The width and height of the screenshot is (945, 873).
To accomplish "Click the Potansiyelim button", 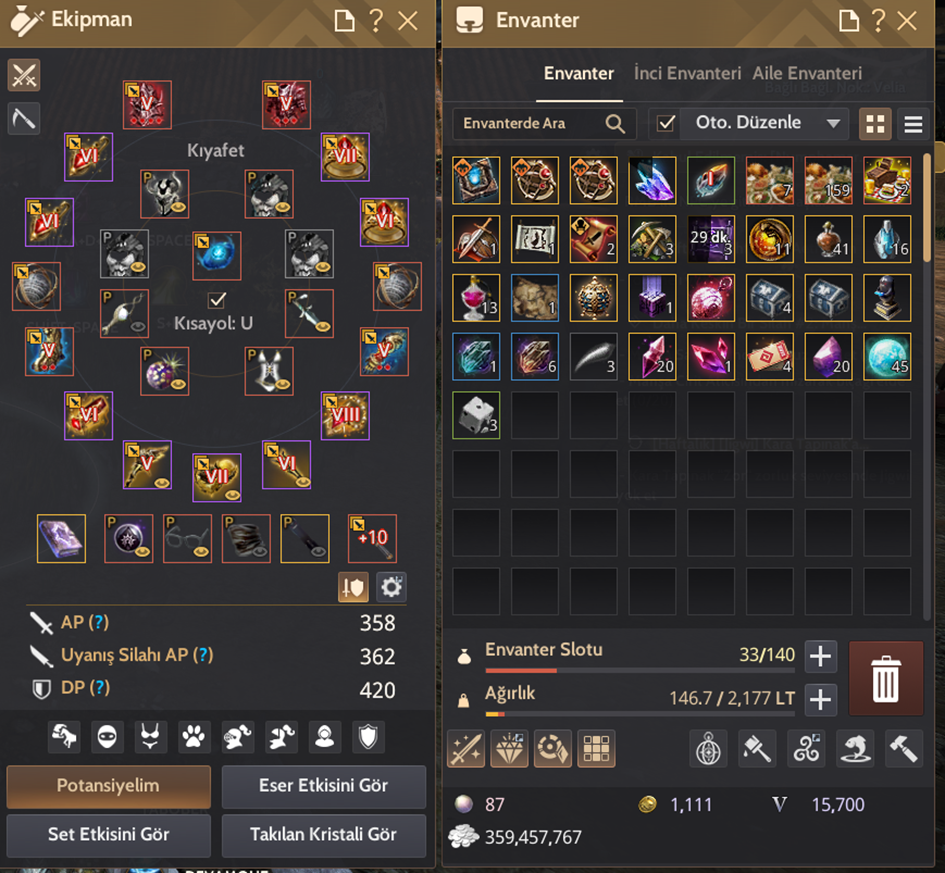I will (x=108, y=786).
